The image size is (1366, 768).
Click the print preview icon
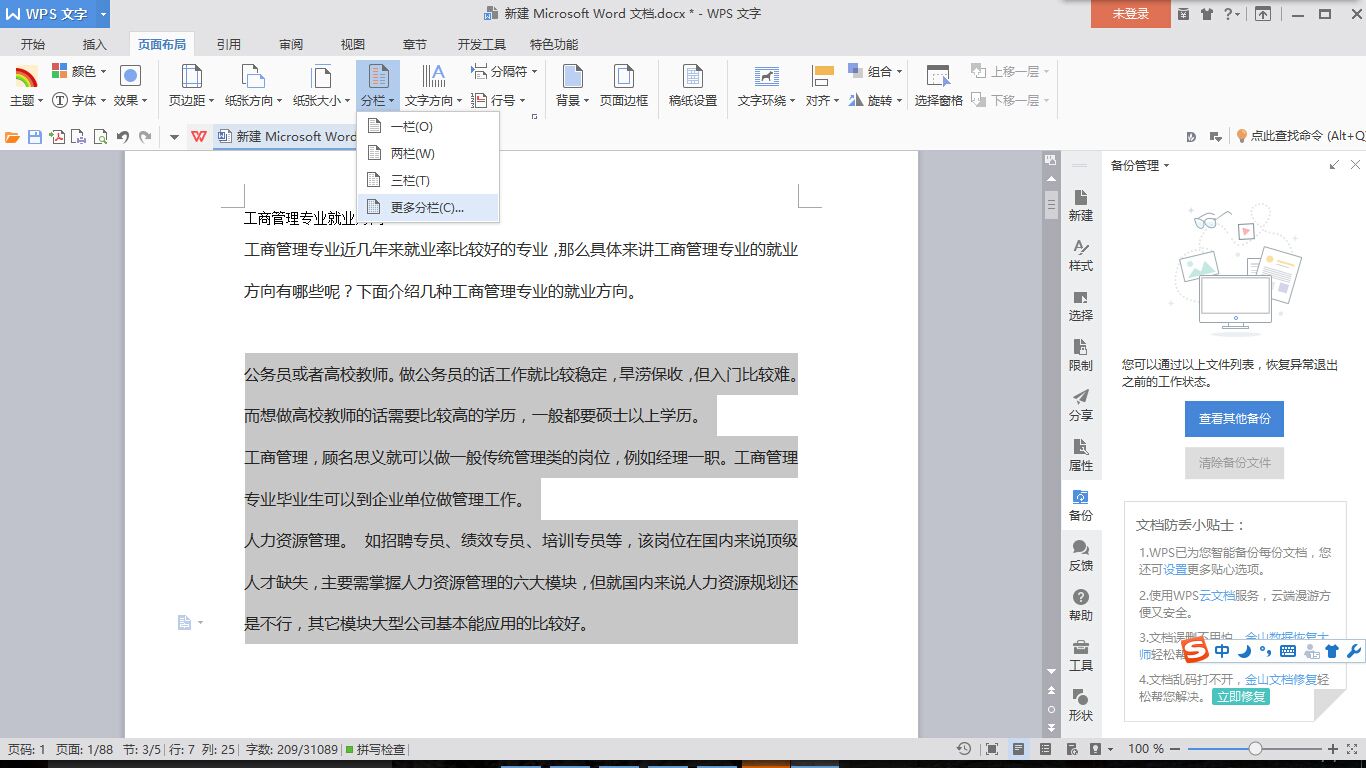[x=101, y=137]
